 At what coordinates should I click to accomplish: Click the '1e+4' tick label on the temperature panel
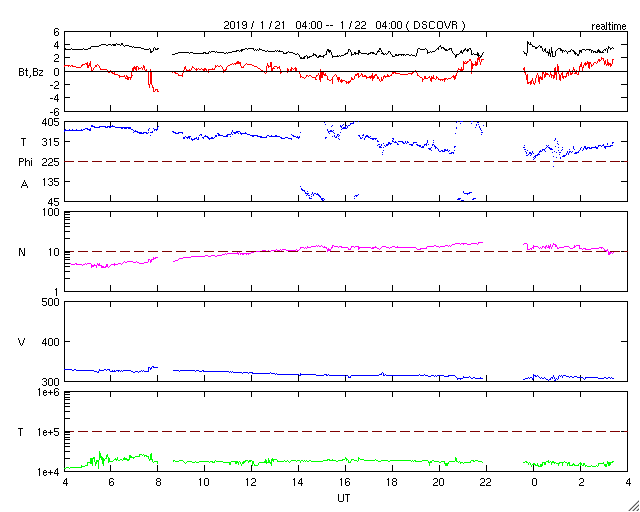[48, 472]
